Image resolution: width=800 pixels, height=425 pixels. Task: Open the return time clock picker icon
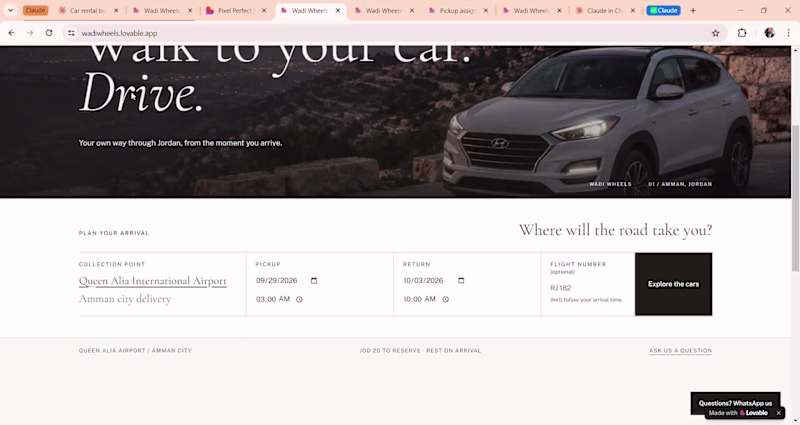(445, 299)
